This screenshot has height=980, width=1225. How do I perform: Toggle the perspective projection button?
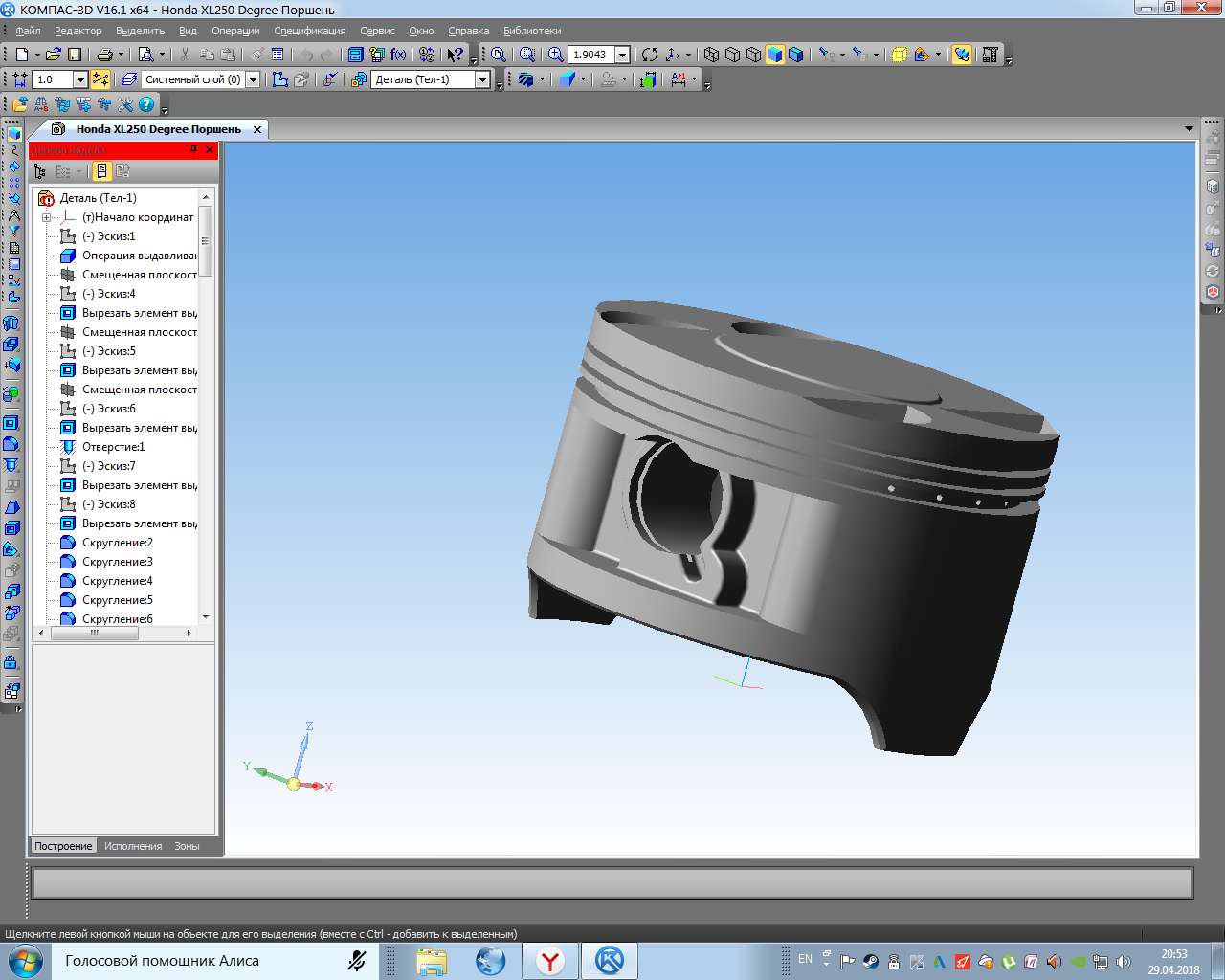pyautogui.click(x=900, y=55)
